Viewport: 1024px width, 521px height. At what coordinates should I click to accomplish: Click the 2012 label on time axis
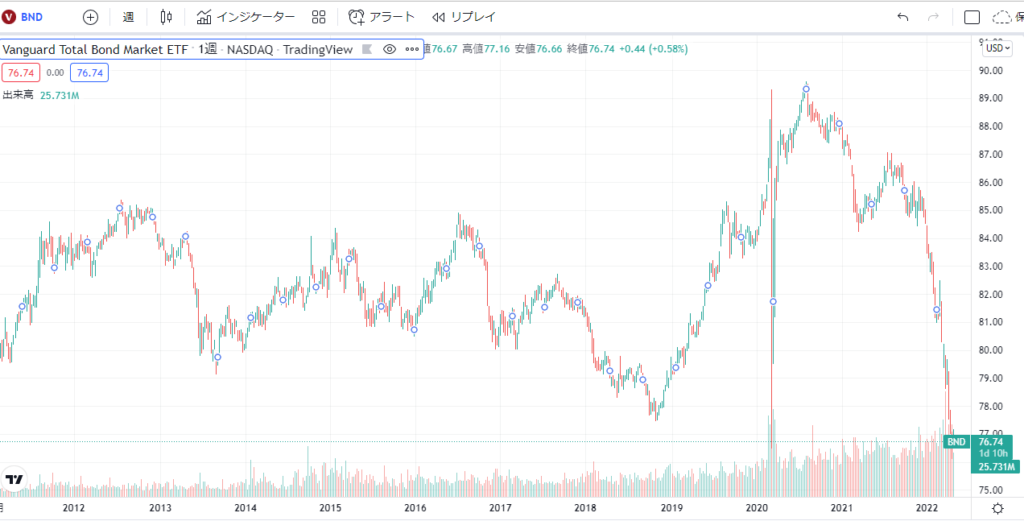click(74, 508)
